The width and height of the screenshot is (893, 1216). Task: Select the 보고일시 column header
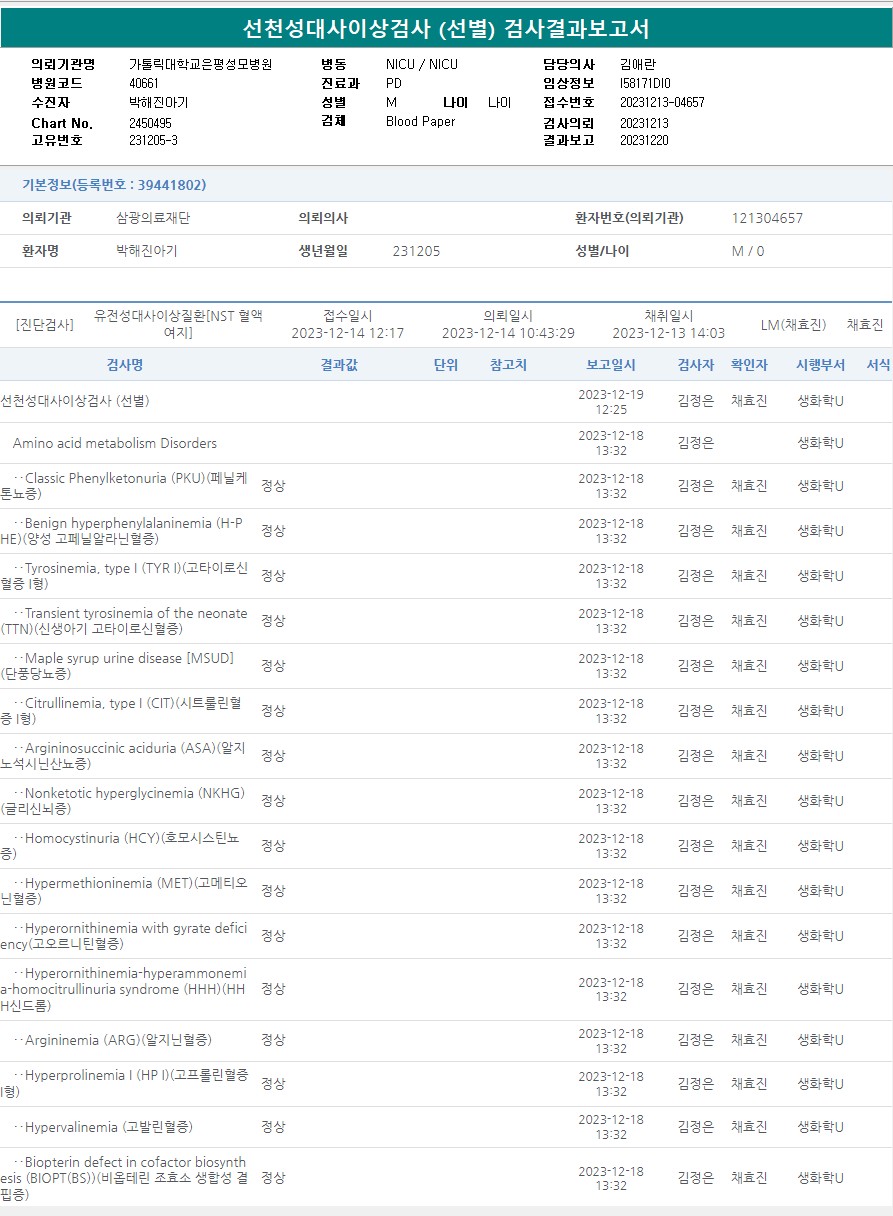pyautogui.click(x=610, y=365)
